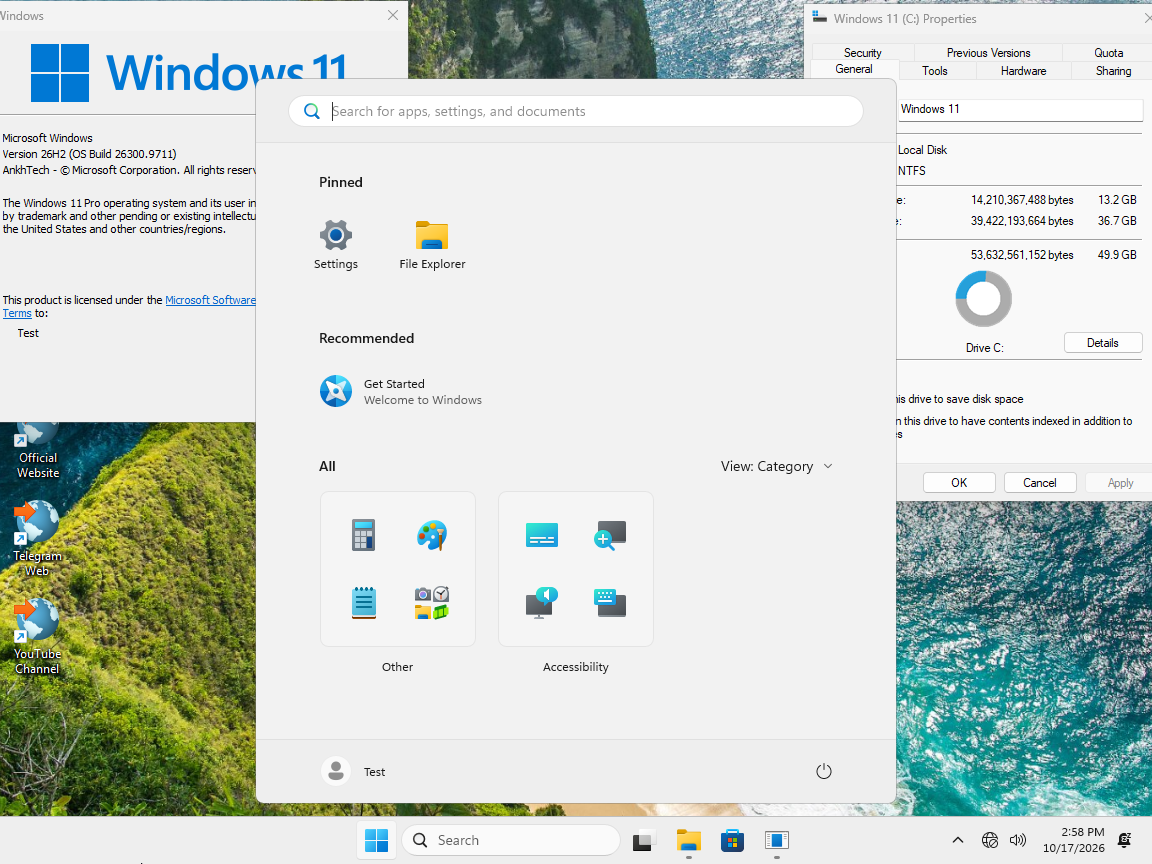This screenshot has height=864, width=1152.
Task: Launch Notepad from the Other group
Action: tap(364, 603)
